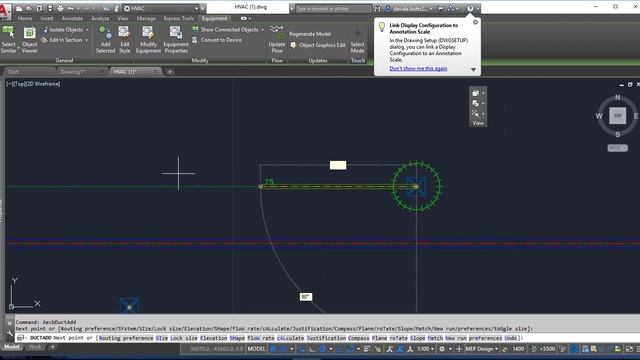Click the keyword search input field
The height and width of the screenshot is (360, 640).
[333, 9]
